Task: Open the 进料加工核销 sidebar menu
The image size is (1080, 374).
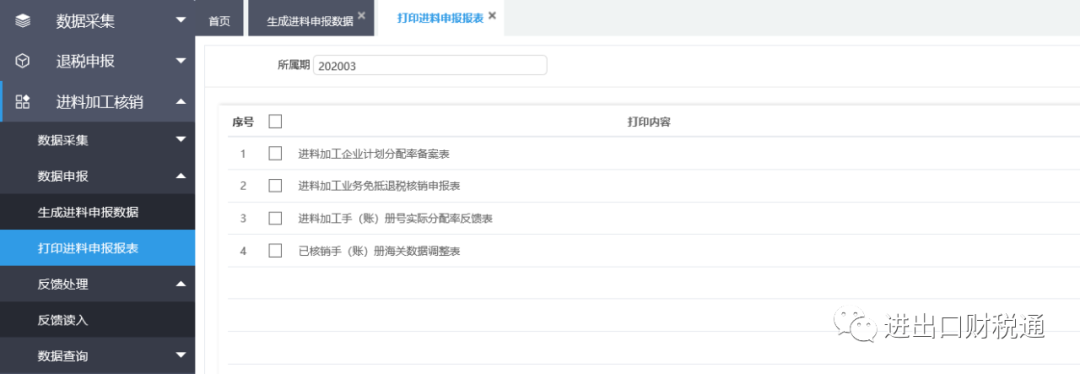Action: pyautogui.click(x=97, y=102)
